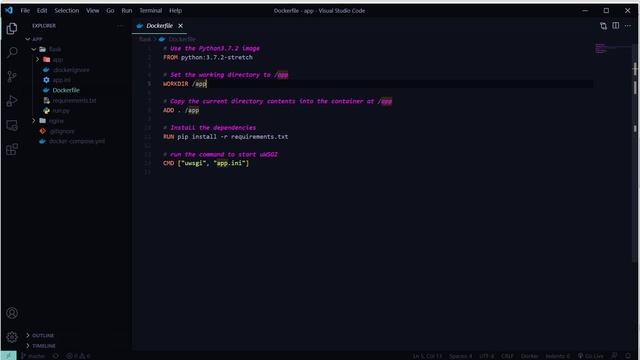Viewport: 640px width, 360px height.
Task: Open the Source Control view
Action: pos(12,76)
